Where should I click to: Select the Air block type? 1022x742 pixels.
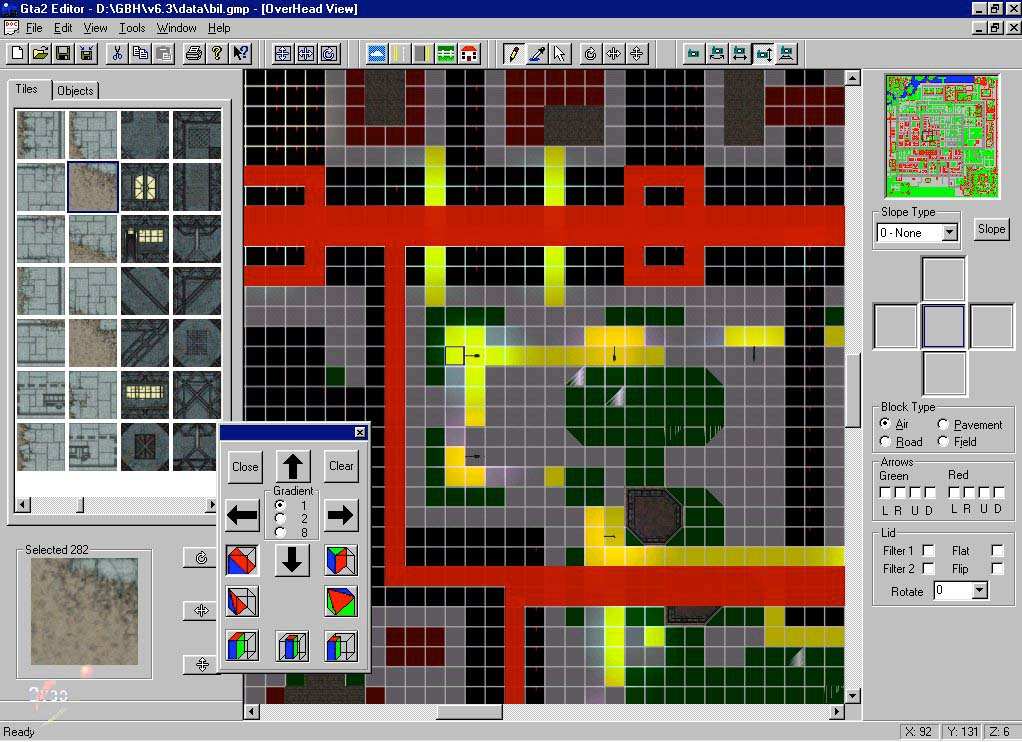coord(884,424)
